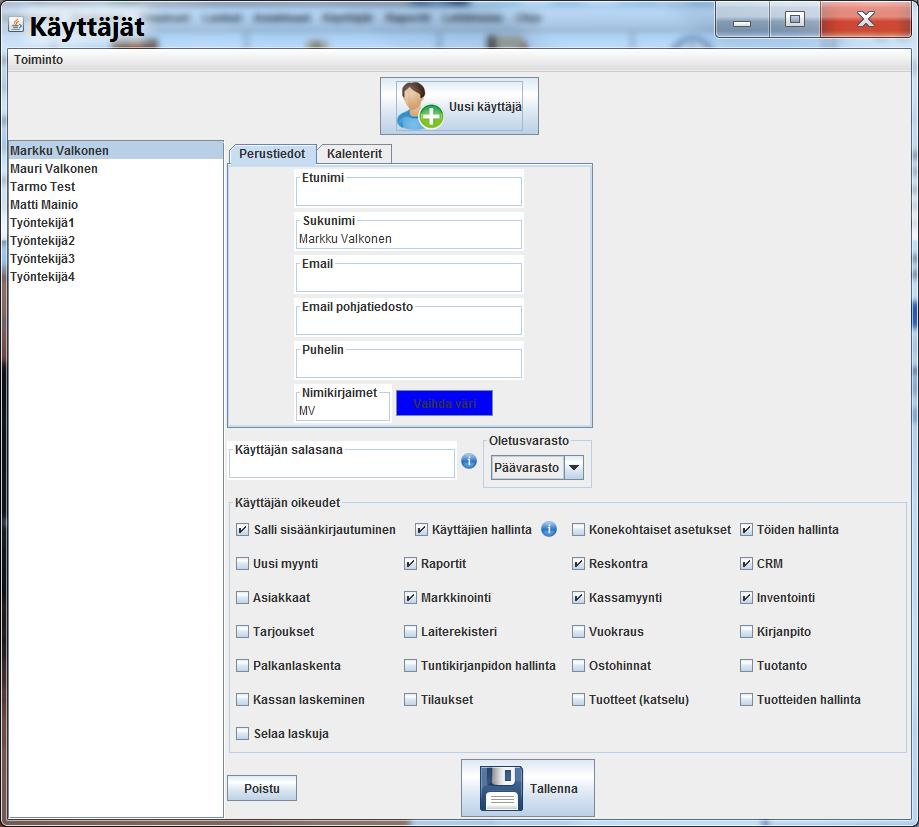This screenshot has height=827, width=919.
Task: Enable the Palkanlaskenta checkbox
Action: point(242,666)
